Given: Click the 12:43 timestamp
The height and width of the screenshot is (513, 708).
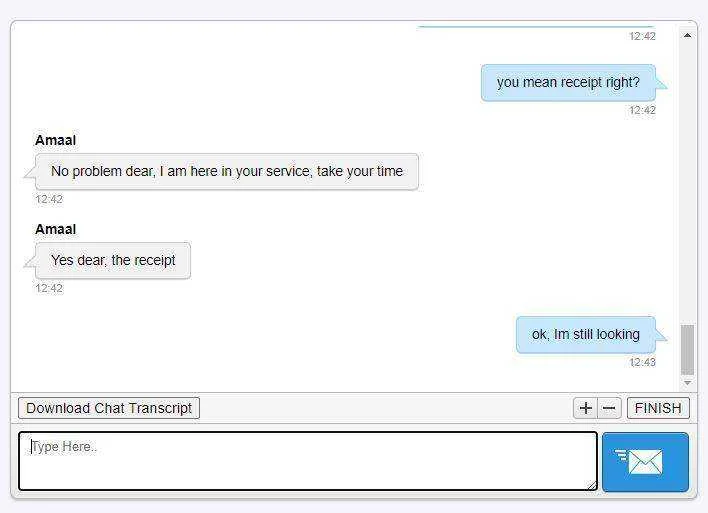Looking at the screenshot, I should [x=643, y=362].
